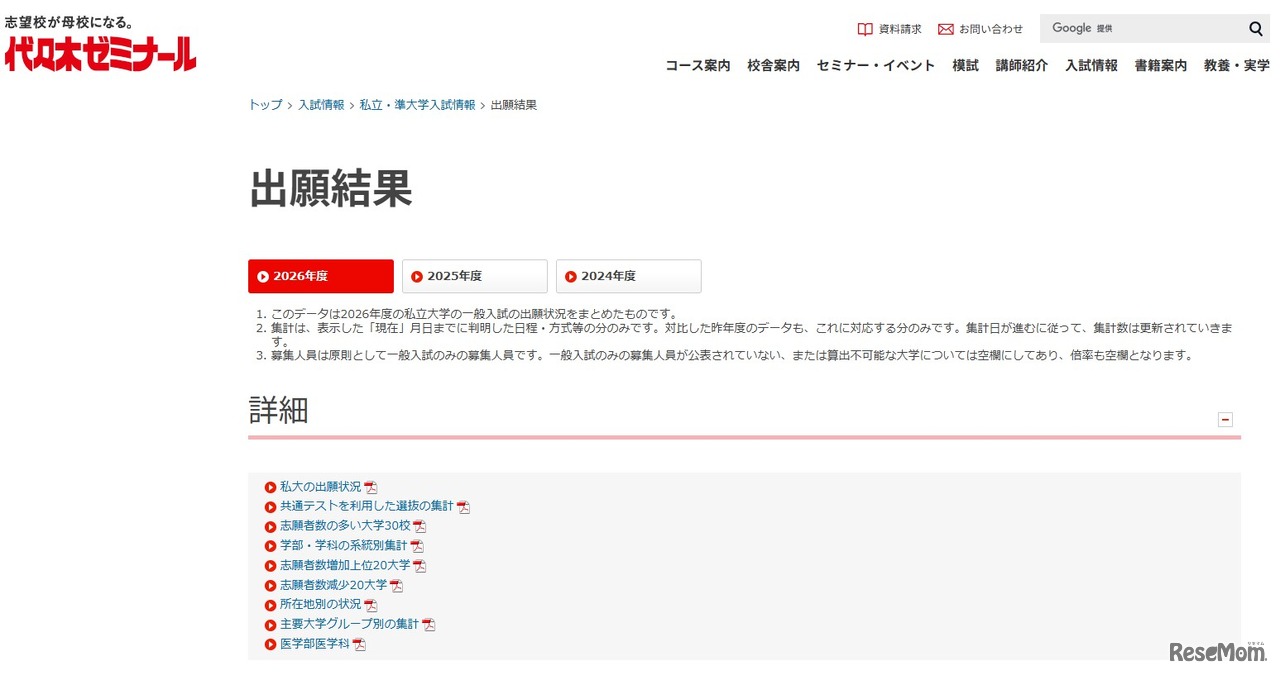This screenshot has height=675, width=1280.
Task: Switch to the 2025年度 tab
Action: (x=474, y=276)
